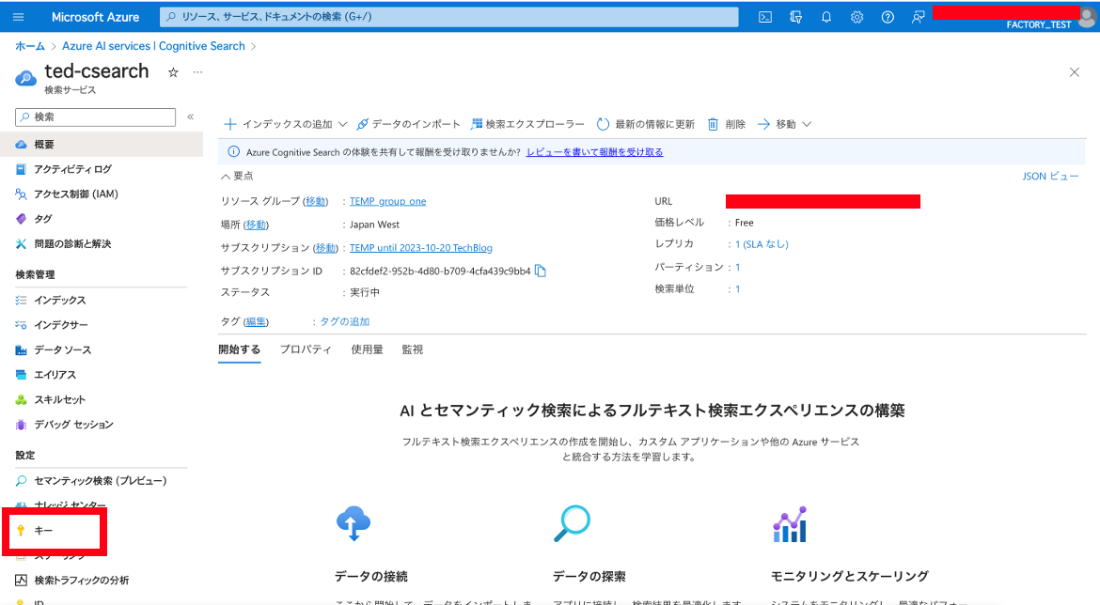1100x605 pixels.
Task: Click the 移動 link beside リソース グループ
Action: pyautogui.click(x=316, y=201)
